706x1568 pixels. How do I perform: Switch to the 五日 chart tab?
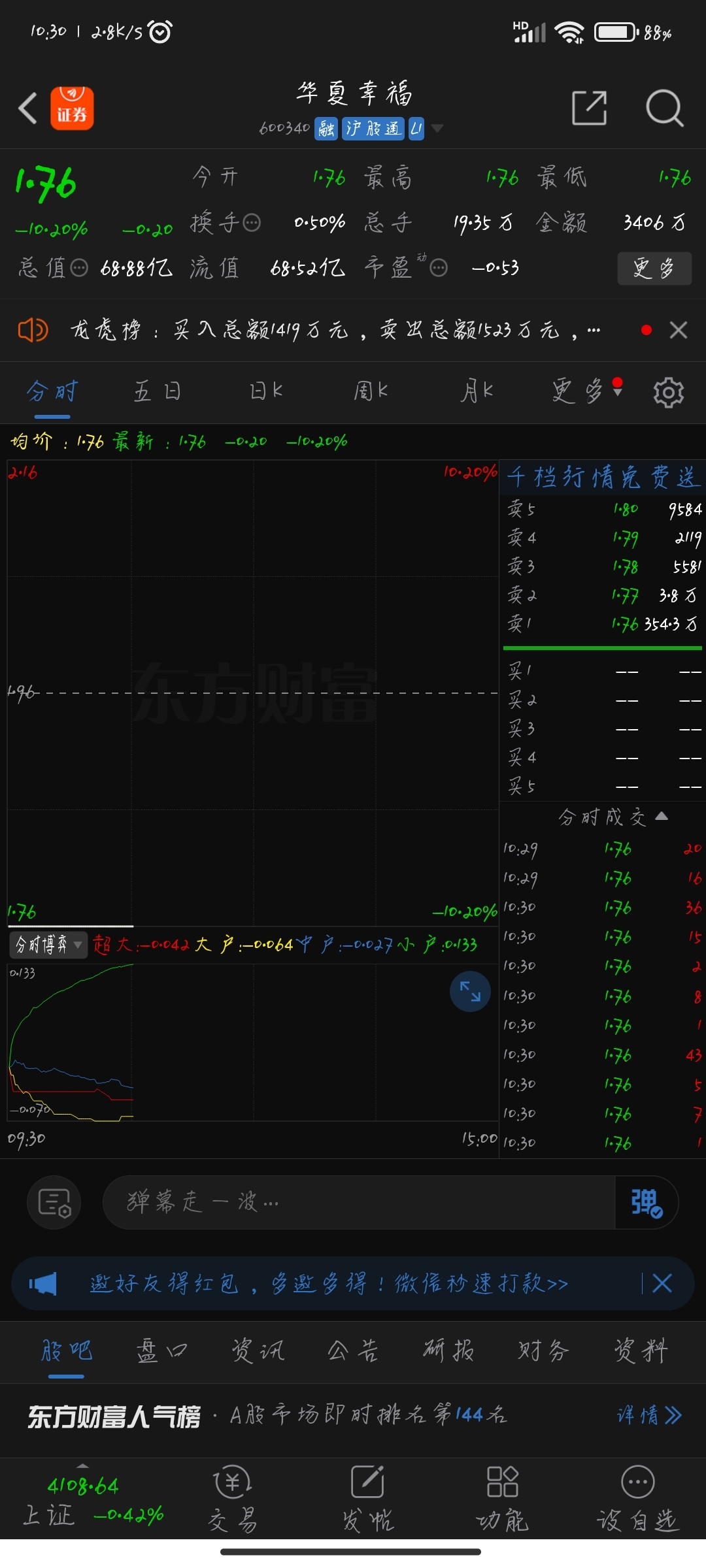(158, 391)
